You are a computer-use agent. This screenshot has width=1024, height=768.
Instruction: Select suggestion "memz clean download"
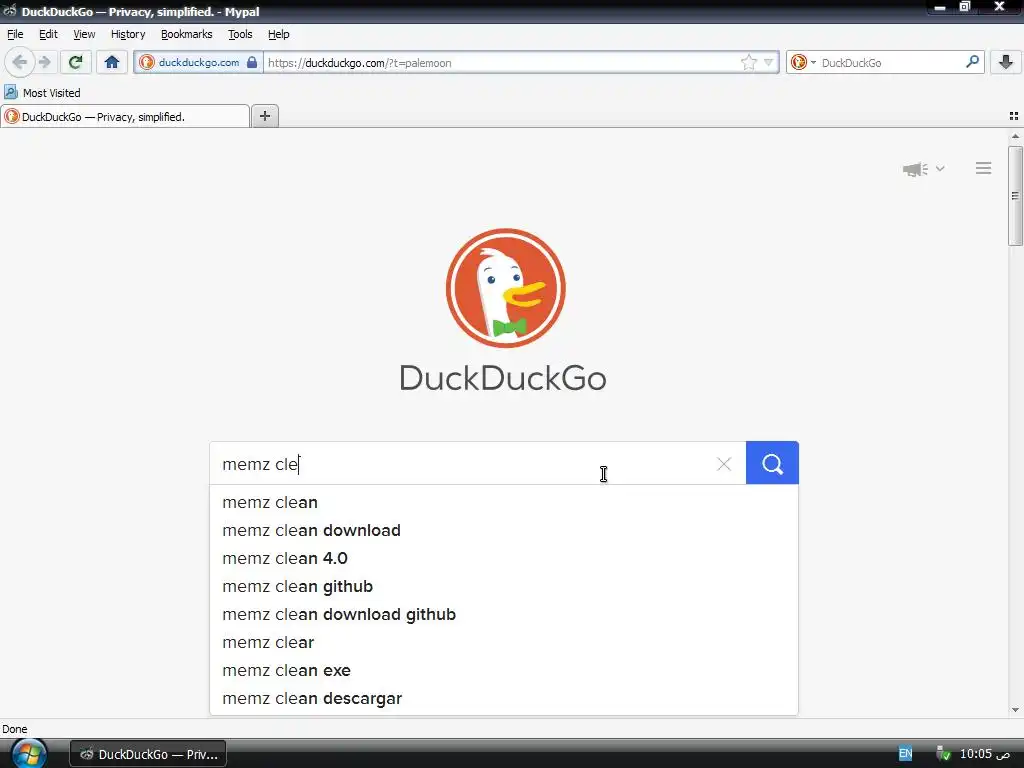point(504,530)
